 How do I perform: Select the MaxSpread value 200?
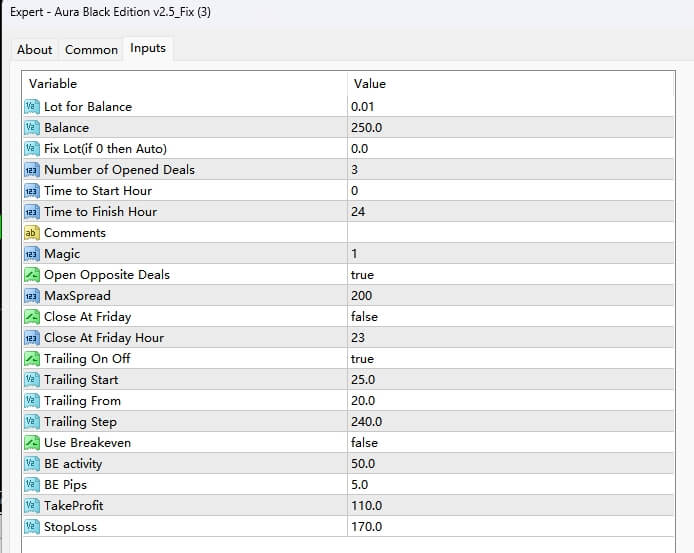(362, 296)
